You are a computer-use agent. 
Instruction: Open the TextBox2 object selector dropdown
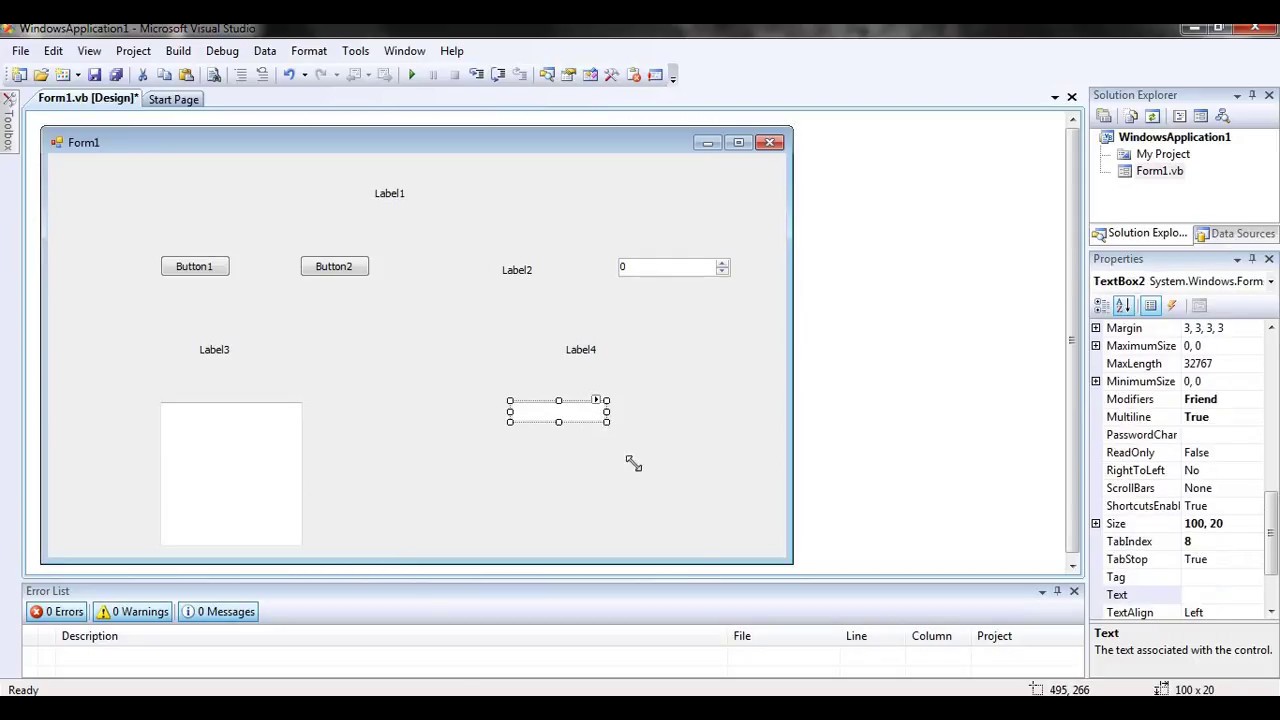point(1271,282)
